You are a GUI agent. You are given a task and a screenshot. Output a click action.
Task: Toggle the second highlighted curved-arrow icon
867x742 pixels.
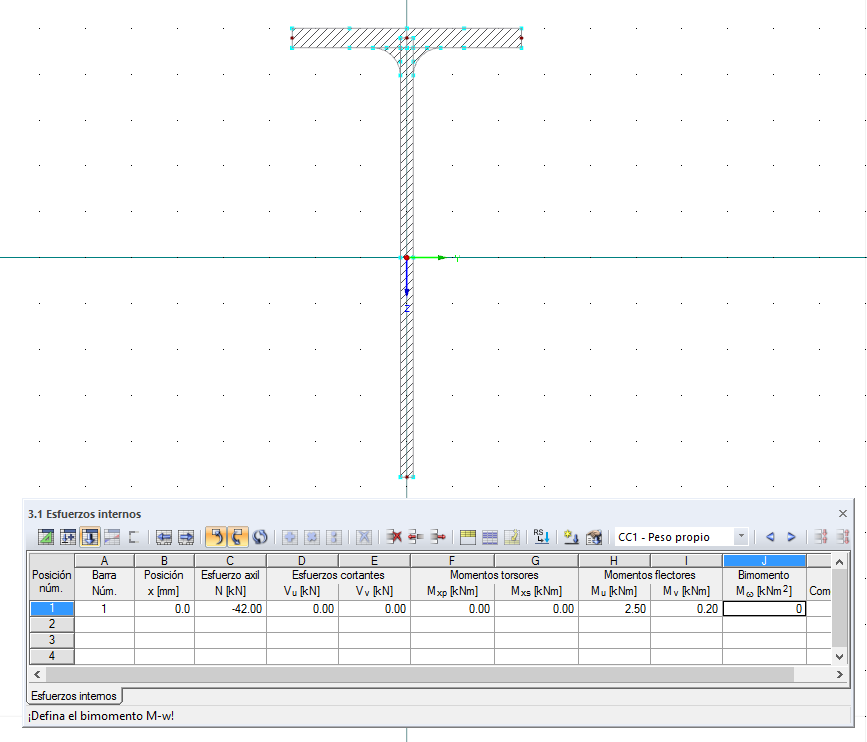click(x=238, y=537)
